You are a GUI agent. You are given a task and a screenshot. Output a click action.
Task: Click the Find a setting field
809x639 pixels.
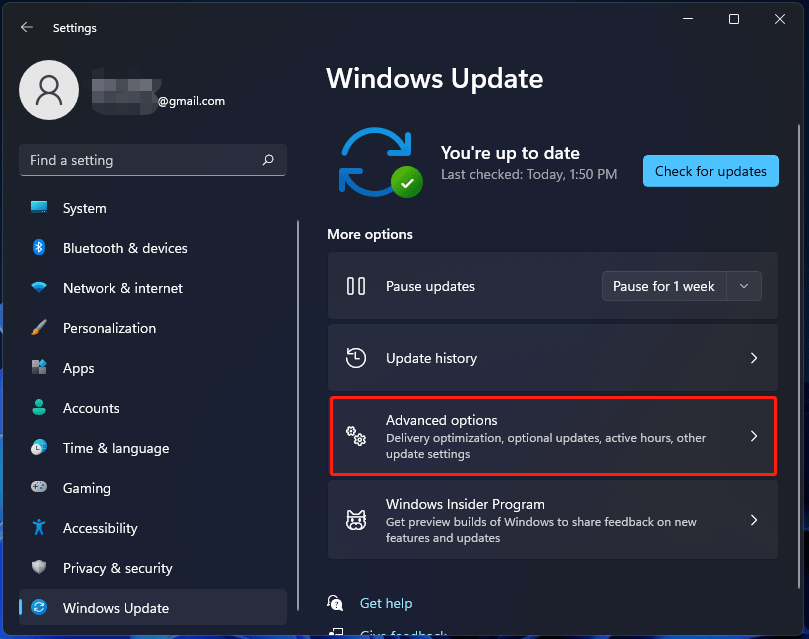click(x=153, y=160)
